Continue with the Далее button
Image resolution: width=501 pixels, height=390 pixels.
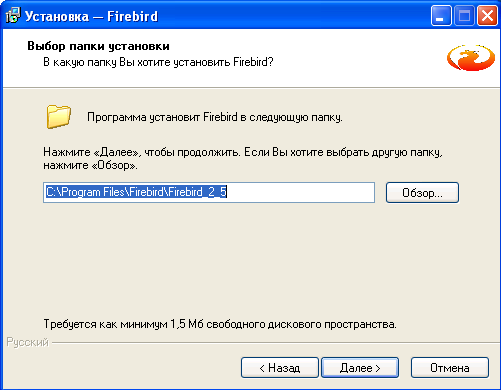coord(360,368)
